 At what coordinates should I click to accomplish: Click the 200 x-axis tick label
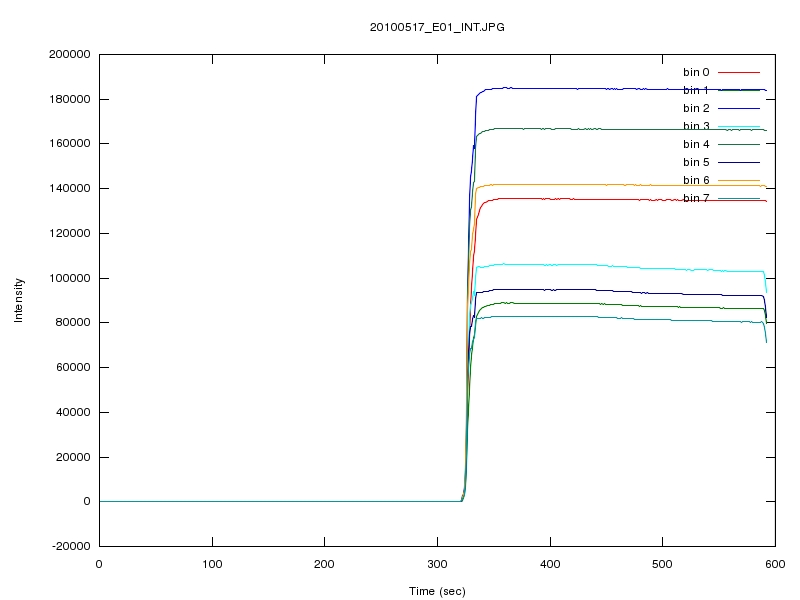(324, 564)
